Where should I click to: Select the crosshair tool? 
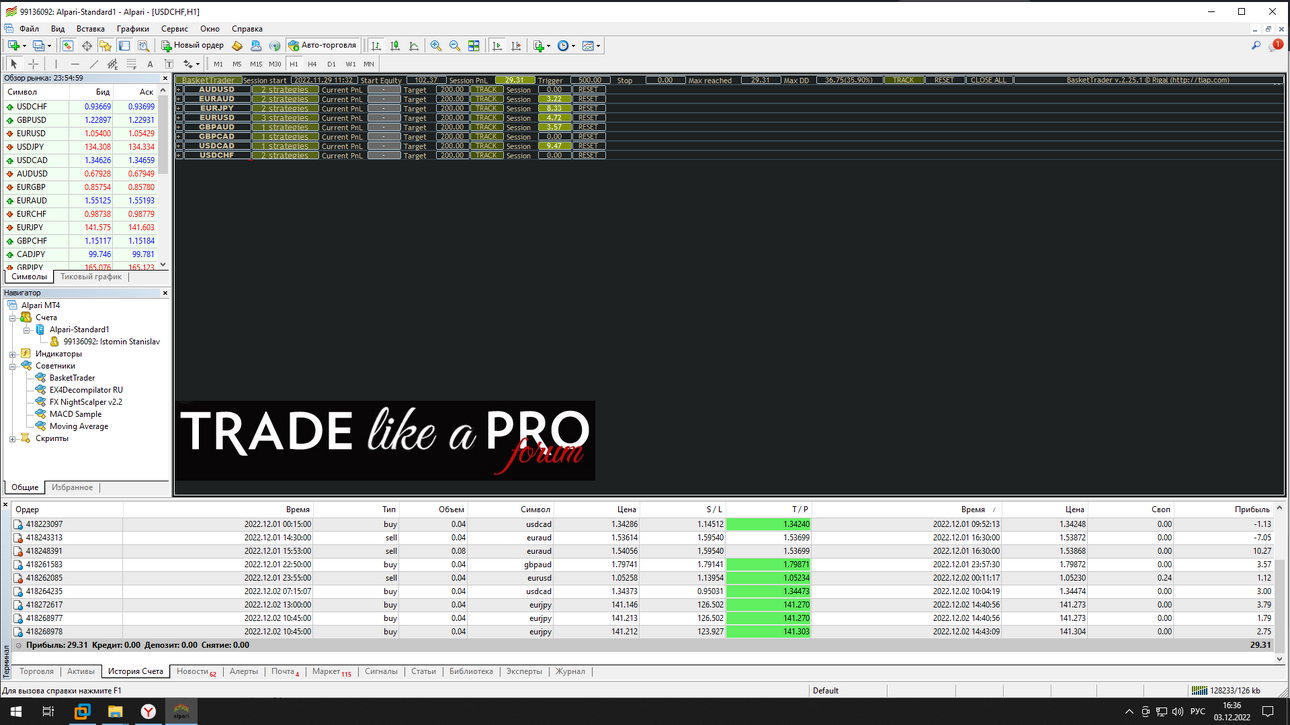click(33, 64)
